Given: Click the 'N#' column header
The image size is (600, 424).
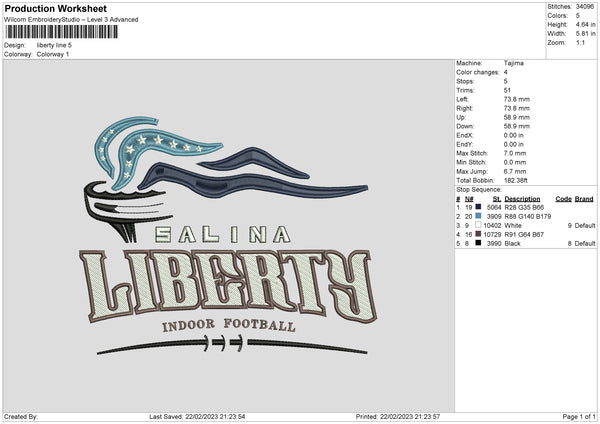Looking at the screenshot, I should coord(469,199).
